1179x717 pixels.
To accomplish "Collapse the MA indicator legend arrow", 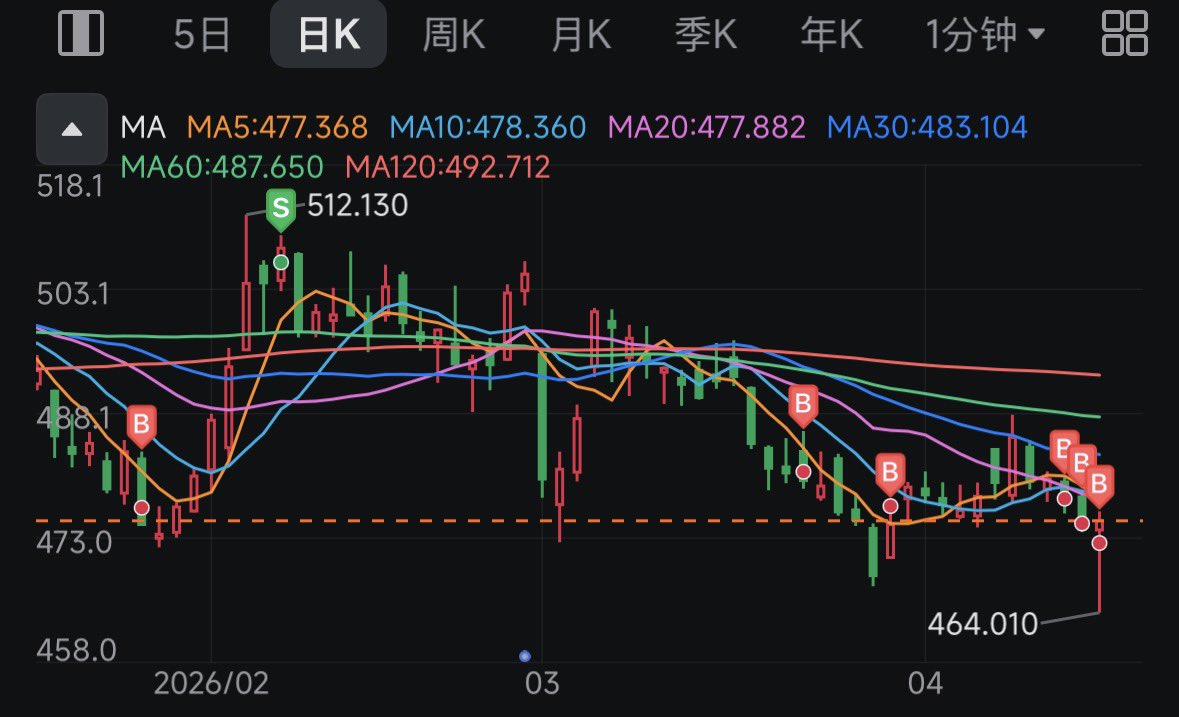I will tap(72, 129).
